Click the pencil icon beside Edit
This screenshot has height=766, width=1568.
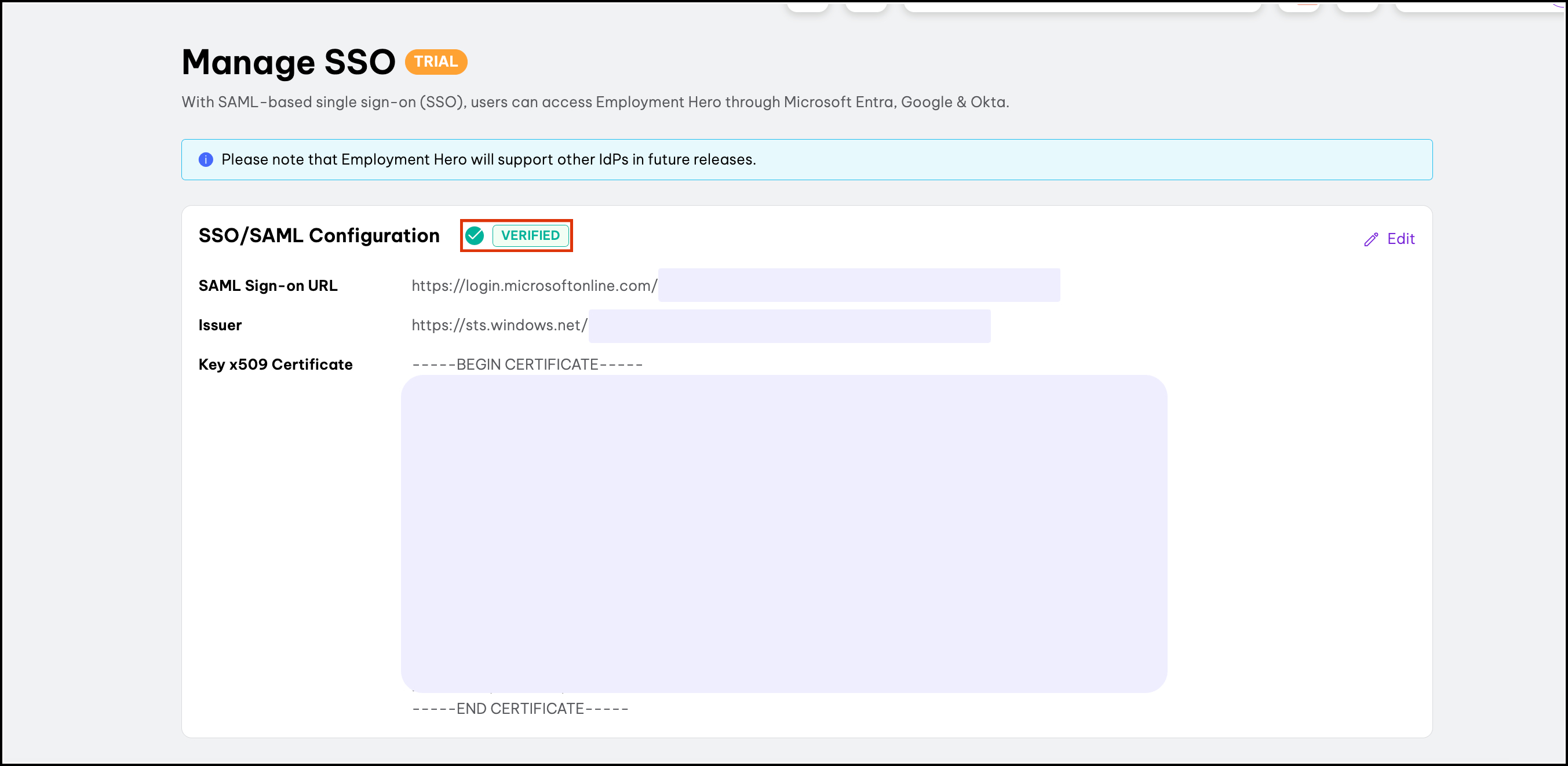pos(1370,239)
